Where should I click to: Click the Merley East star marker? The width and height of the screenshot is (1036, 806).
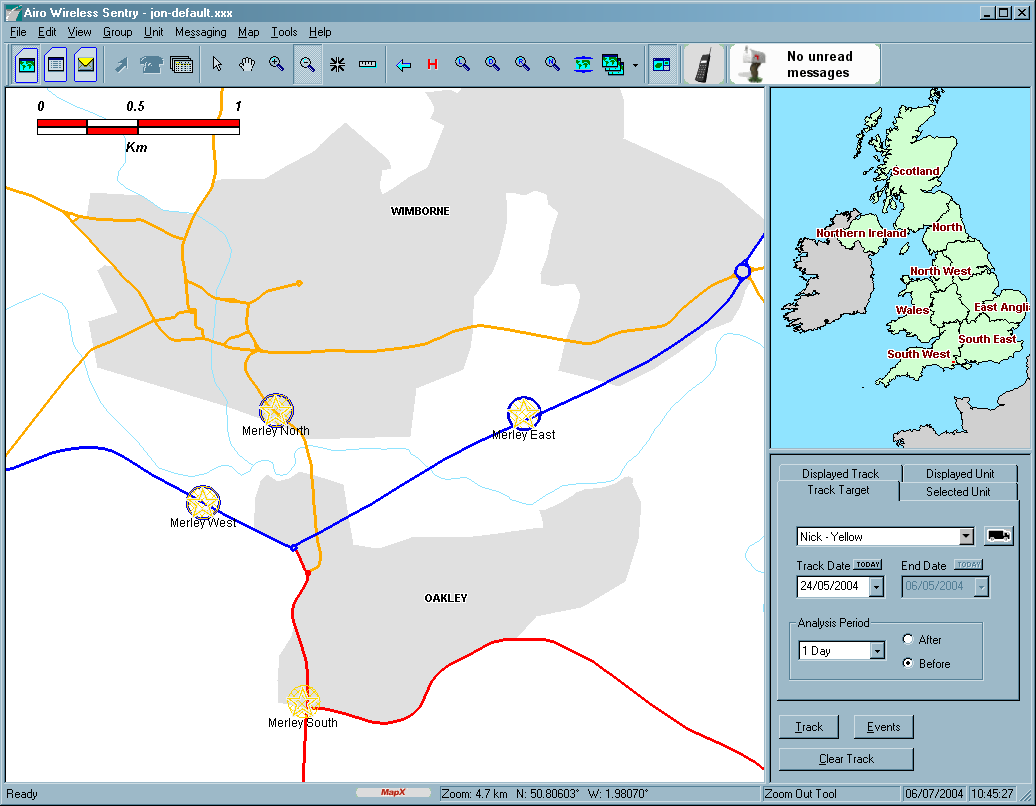coord(524,414)
